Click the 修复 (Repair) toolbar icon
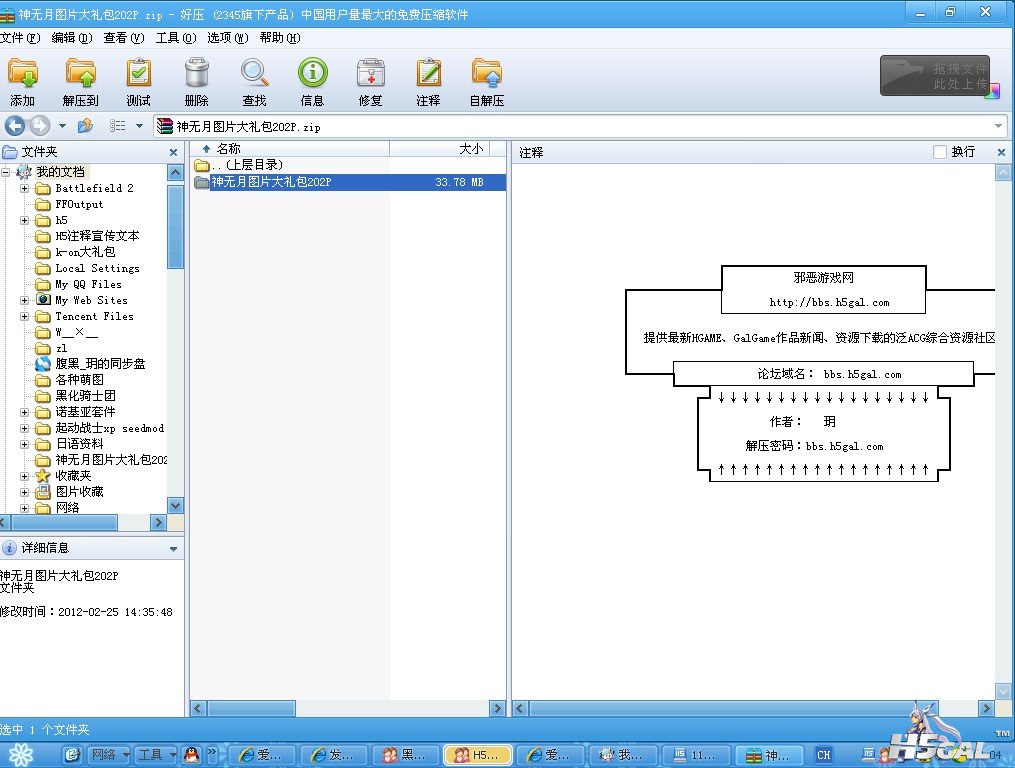The height and width of the screenshot is (768, 1015). (x=370, y=74)
